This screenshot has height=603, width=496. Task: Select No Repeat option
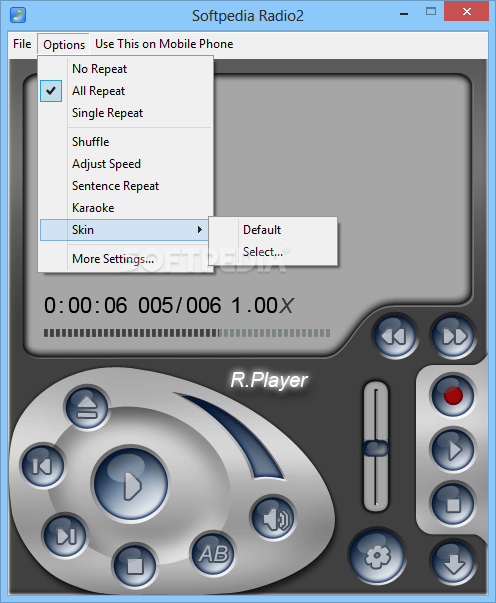pyautogui.click(x=126, y=69)
